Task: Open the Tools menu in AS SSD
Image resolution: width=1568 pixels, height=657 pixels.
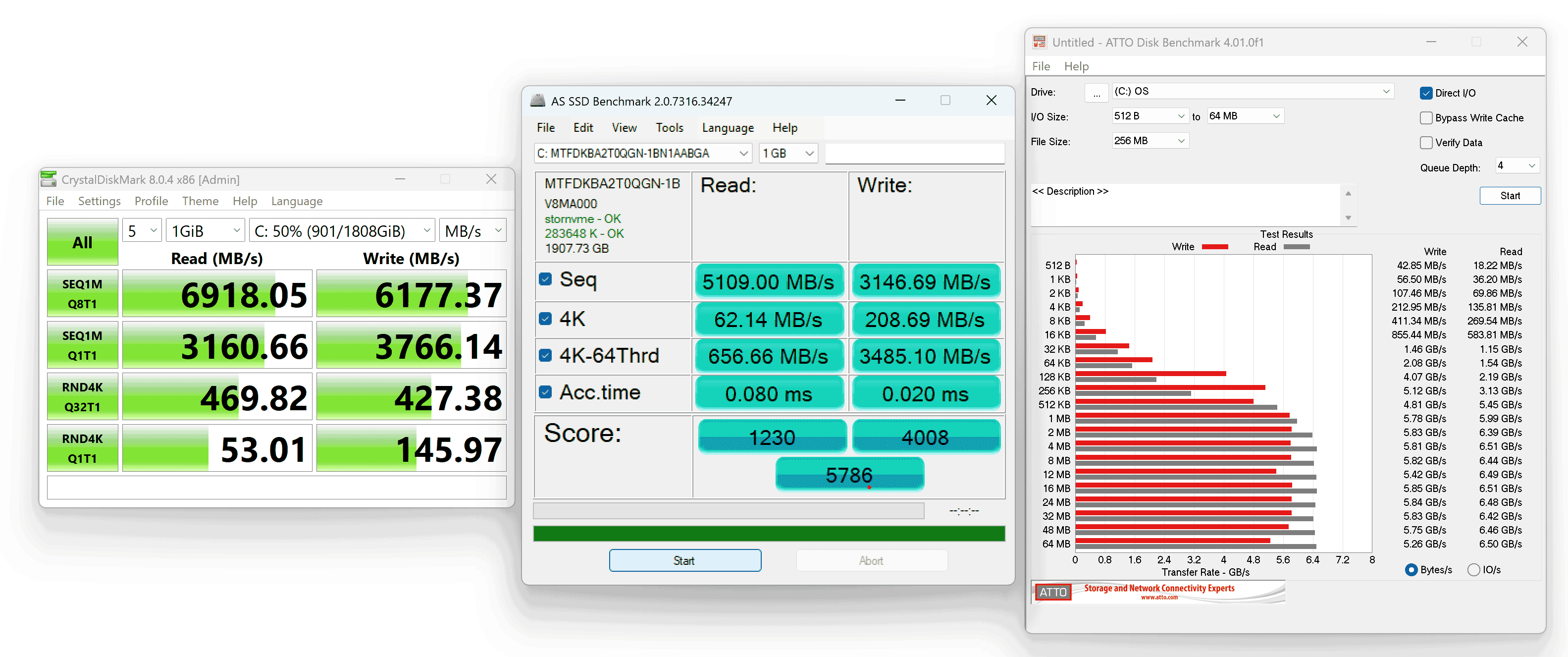Action: [x=669, y=128]
